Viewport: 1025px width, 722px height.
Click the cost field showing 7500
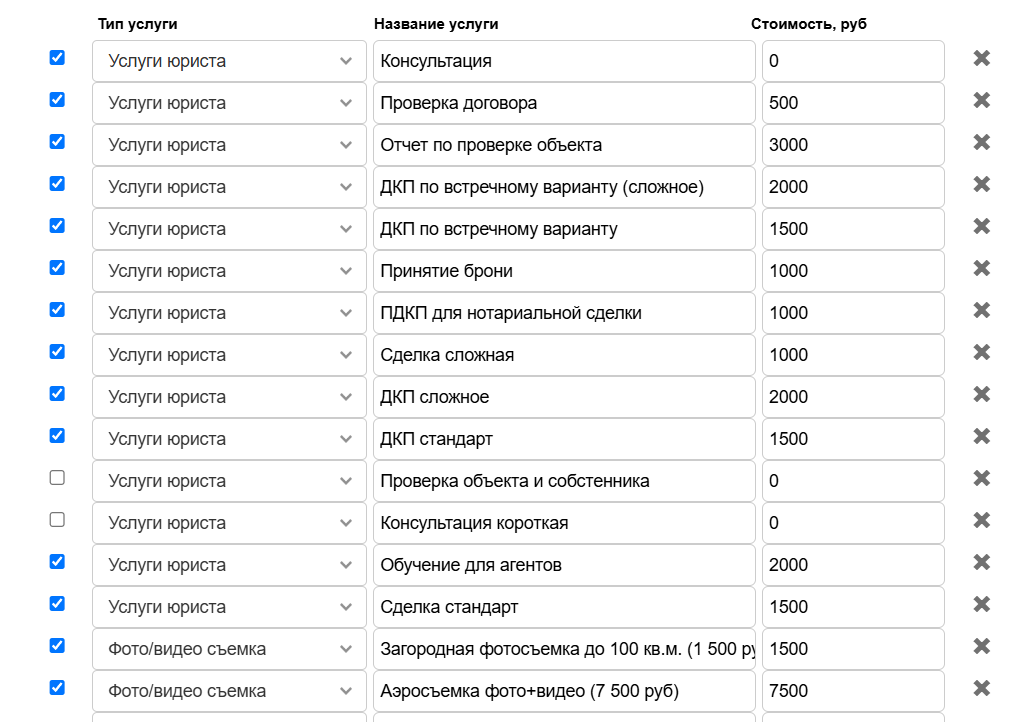coord(852,691)
